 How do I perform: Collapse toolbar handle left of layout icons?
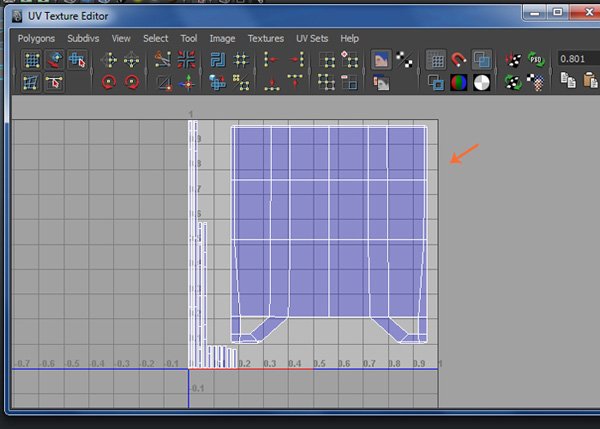(x=201, y=71)
